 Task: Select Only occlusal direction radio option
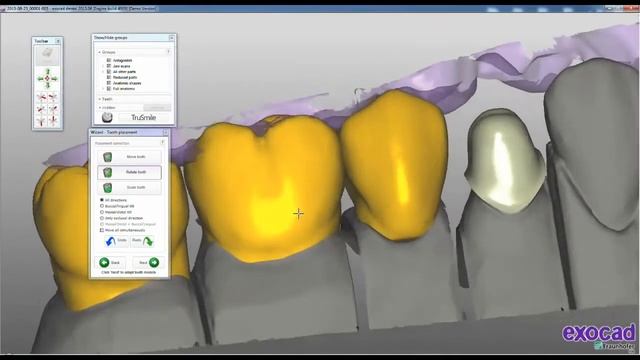click(x=102, y=218)
